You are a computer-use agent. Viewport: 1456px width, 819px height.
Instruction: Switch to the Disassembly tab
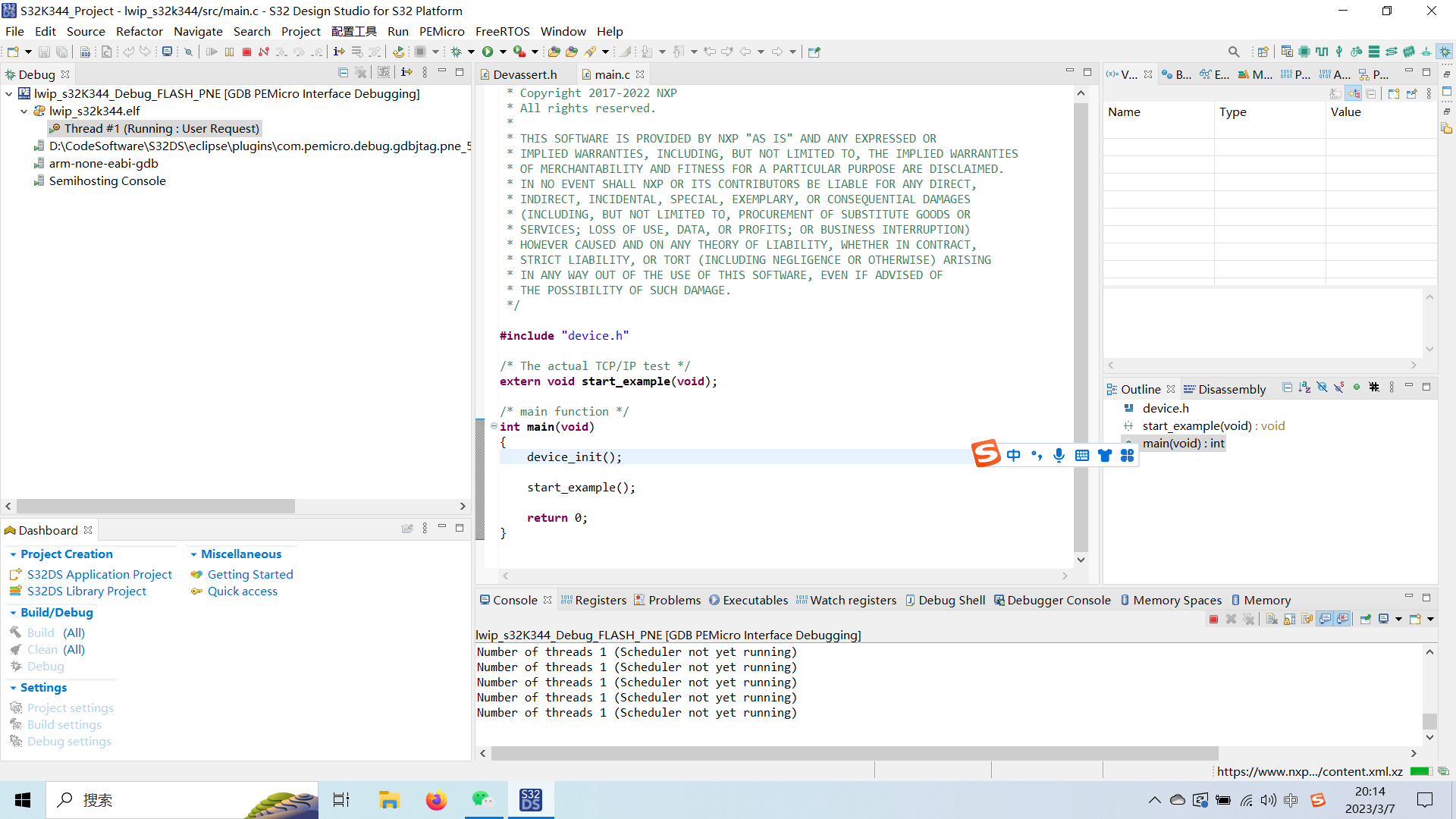tap(1232, 389)
